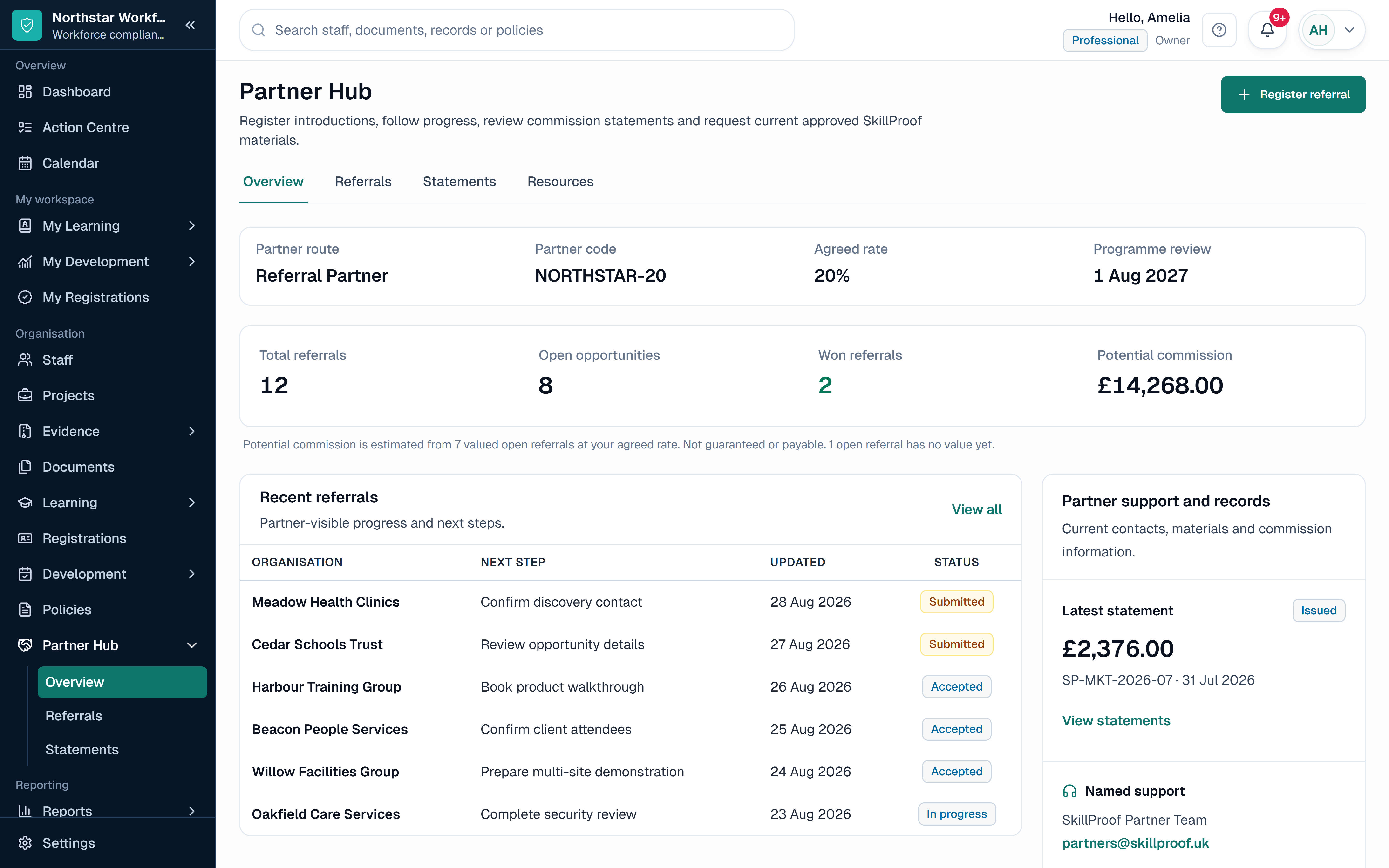Click the Settings gear icon
1389x868 pixels.
pyautogui.click(x=25, y=843)
